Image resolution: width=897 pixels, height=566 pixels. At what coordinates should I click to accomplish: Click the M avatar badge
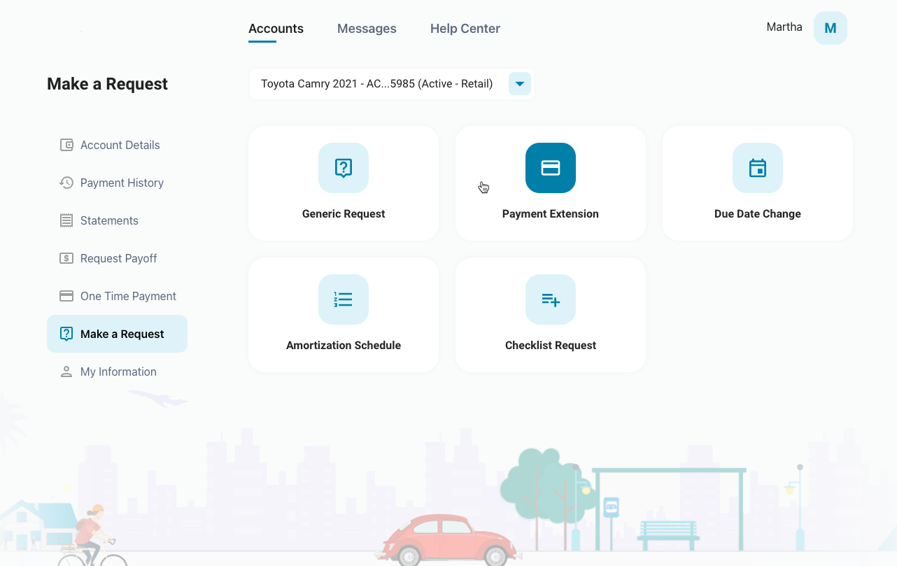point(830,28)
